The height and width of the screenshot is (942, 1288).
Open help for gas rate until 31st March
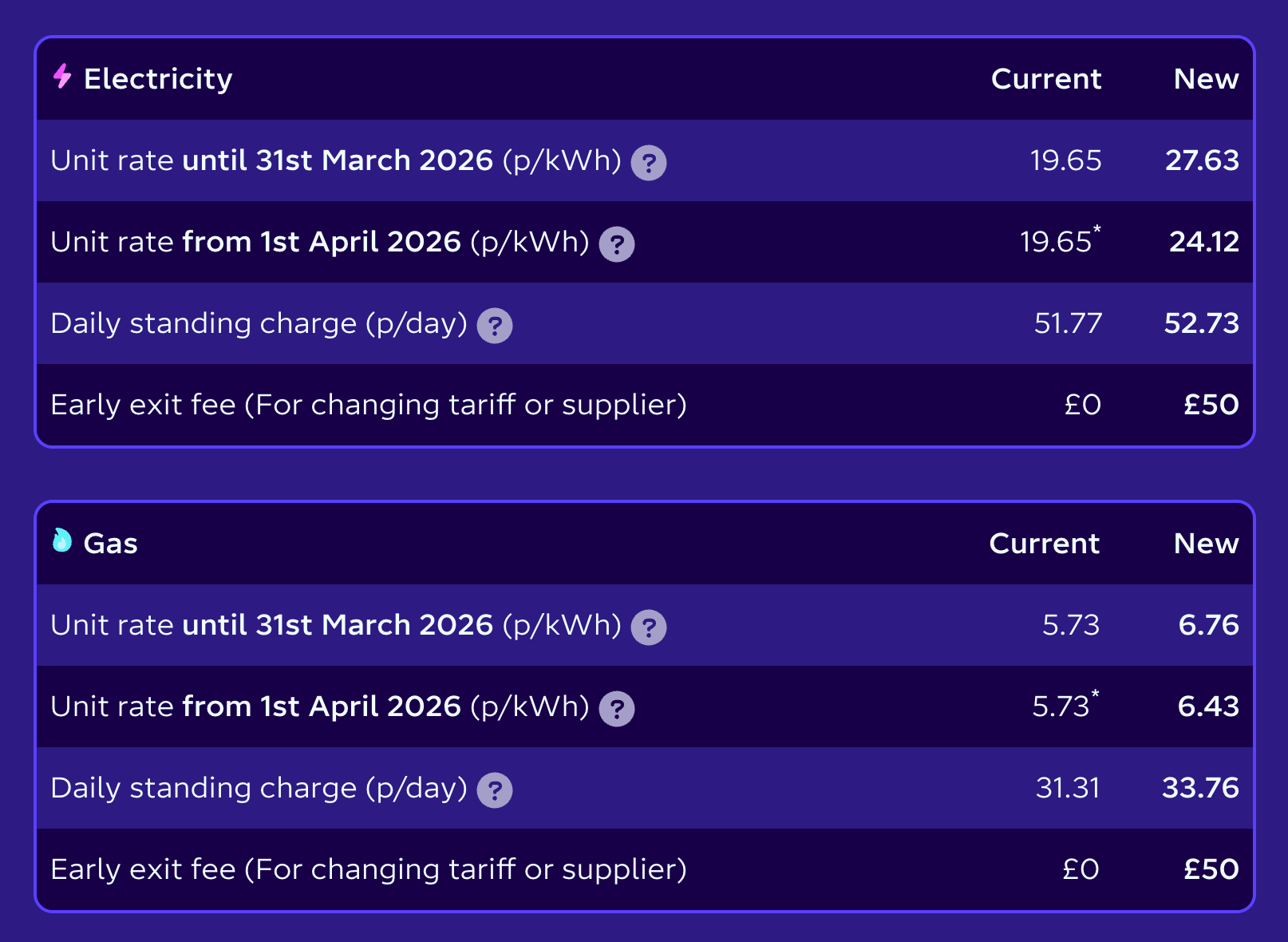click(649, 627)
